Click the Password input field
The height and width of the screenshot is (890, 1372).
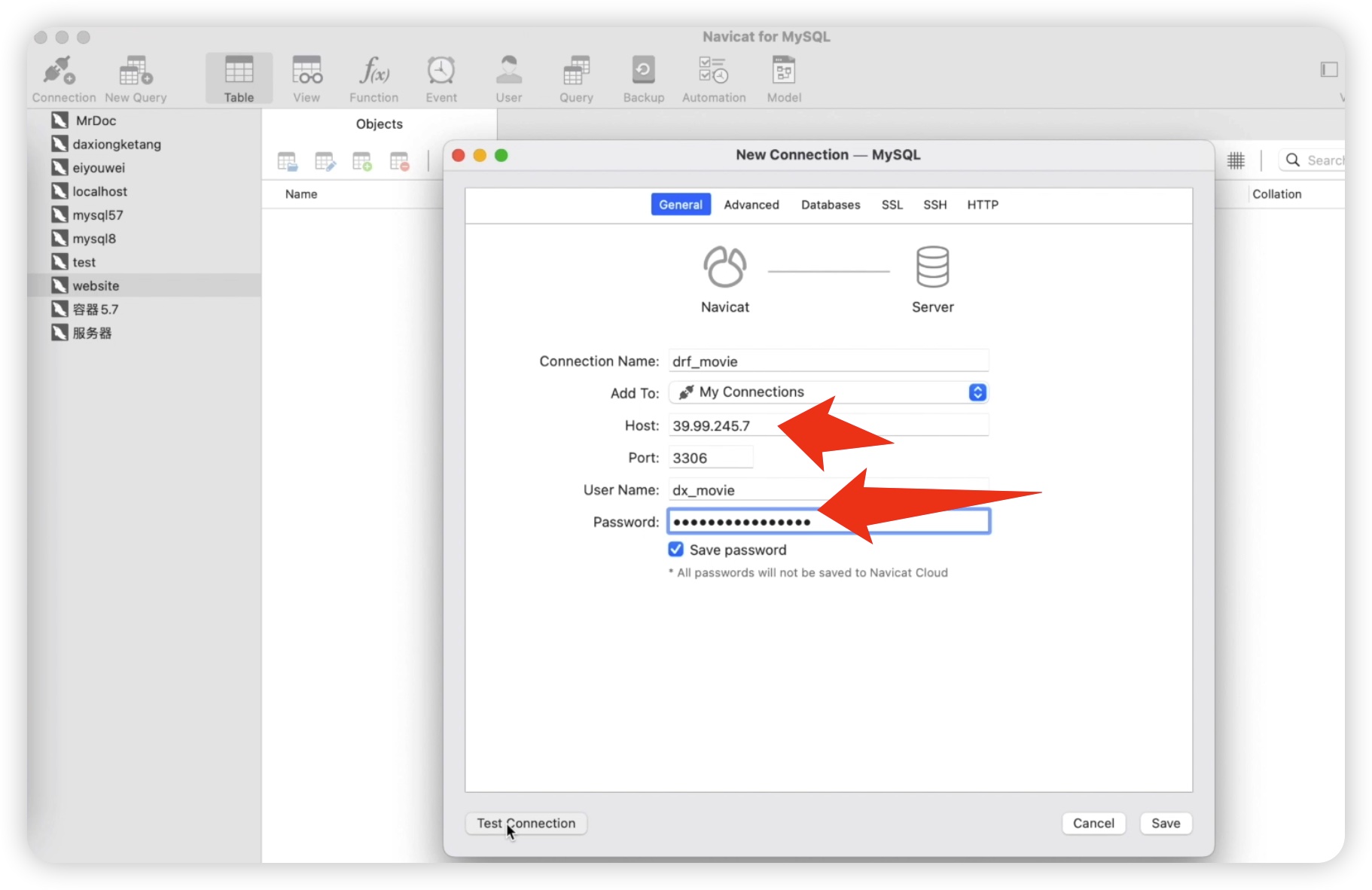click(x=828, y=522)
